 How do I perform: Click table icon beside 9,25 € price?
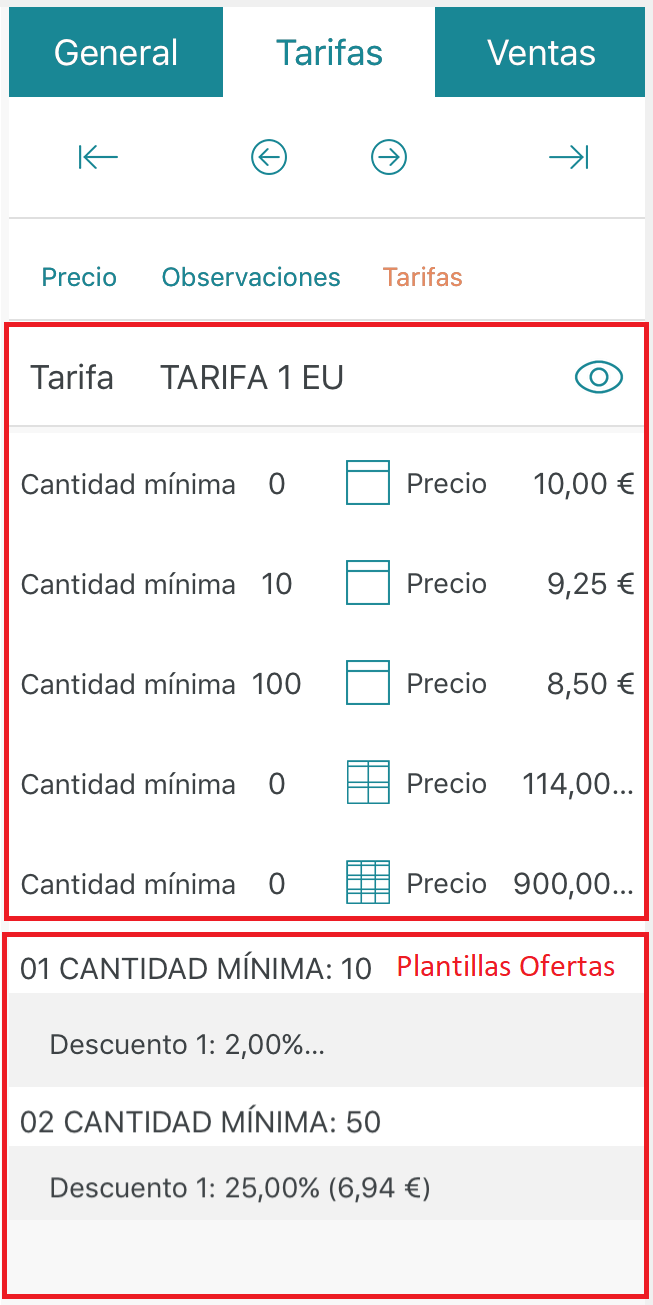tap(367, 583)
